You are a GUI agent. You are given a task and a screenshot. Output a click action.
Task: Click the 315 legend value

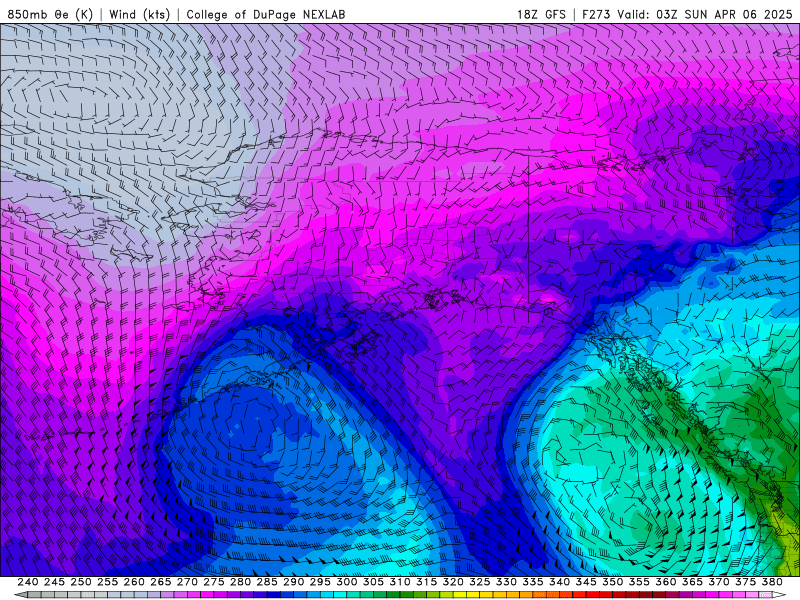426,582
